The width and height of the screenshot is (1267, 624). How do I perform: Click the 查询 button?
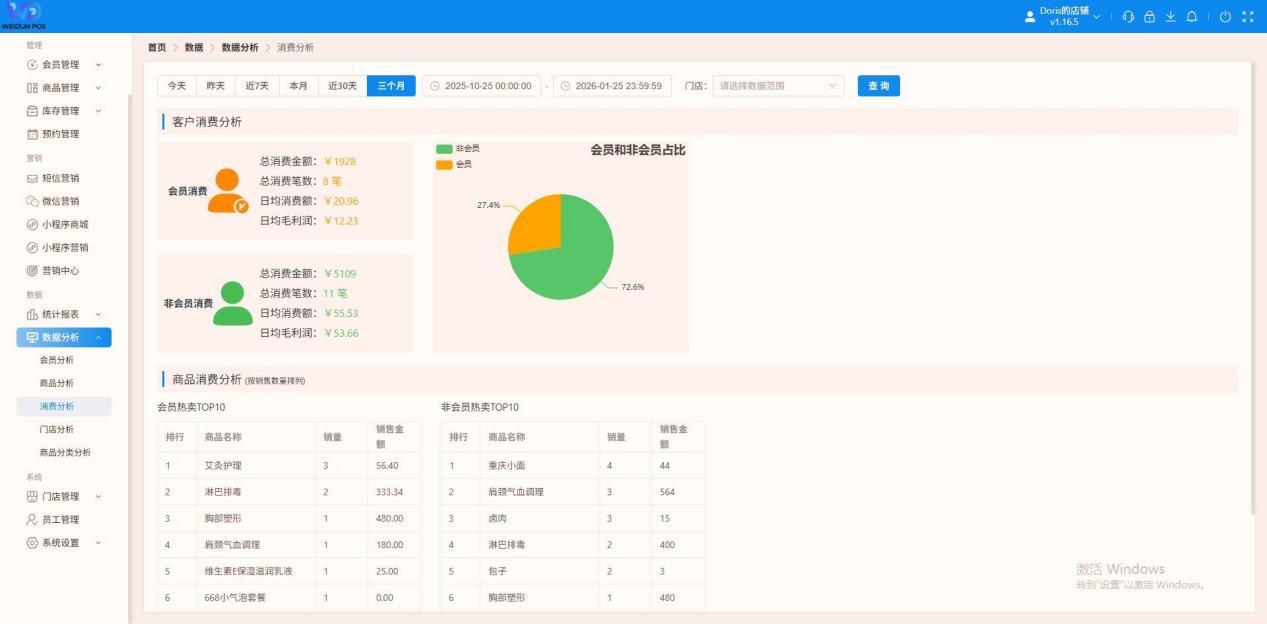coord(878,86)
